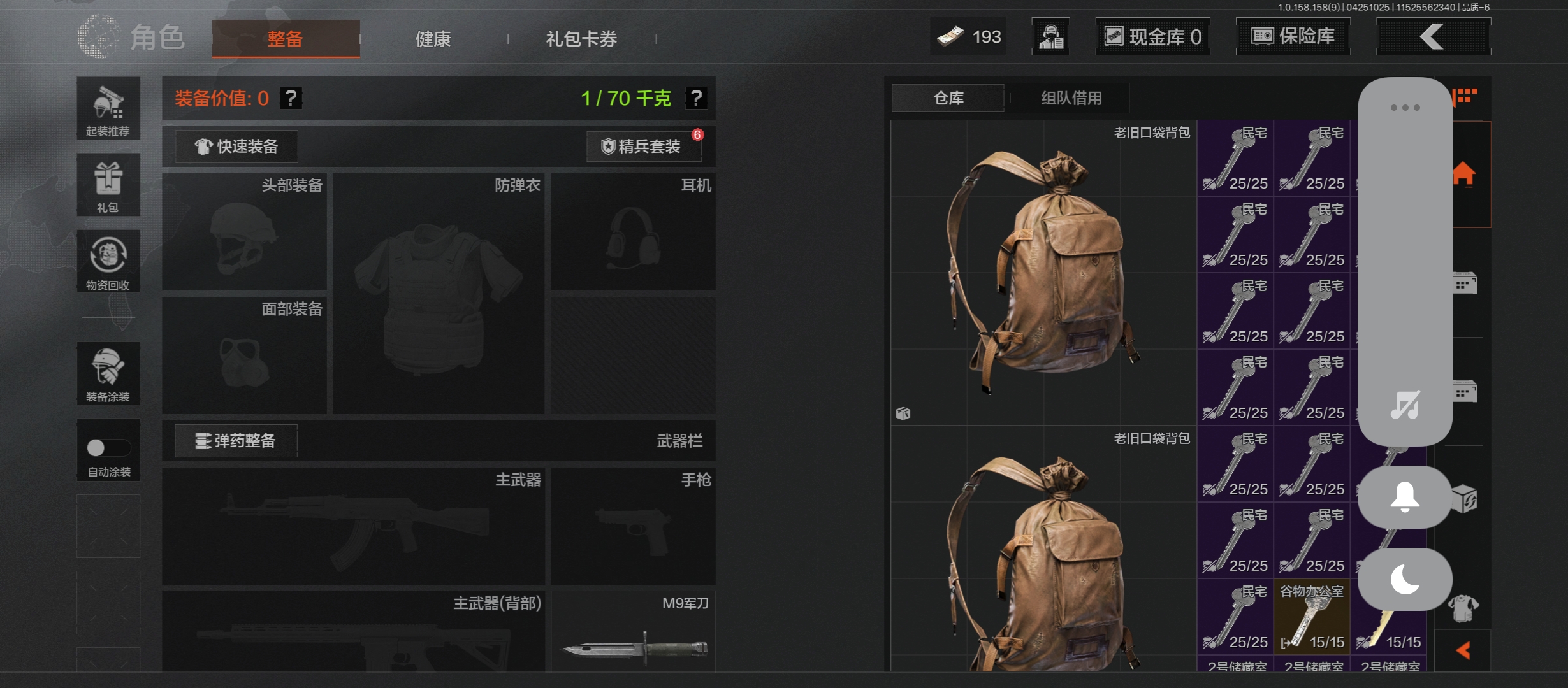Click the 快速装备 quick equip button
1568x688 pixels.
(236, 147)
